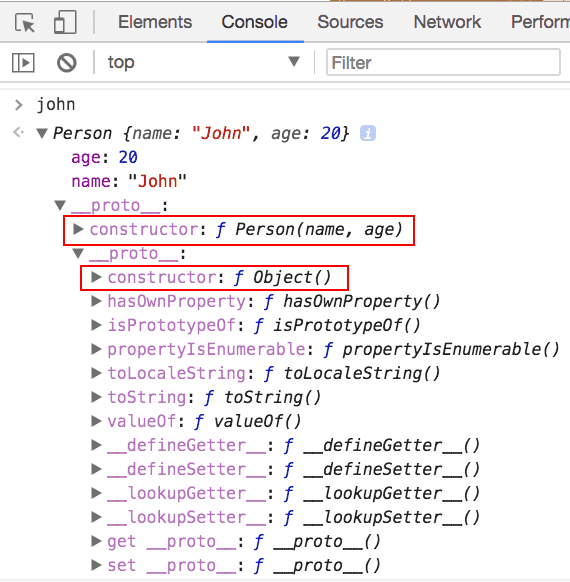The width and height of the screenshot is (570, 582).
Task: Open the Network tab
Action: pyautogui.click(x=447, y=22)
